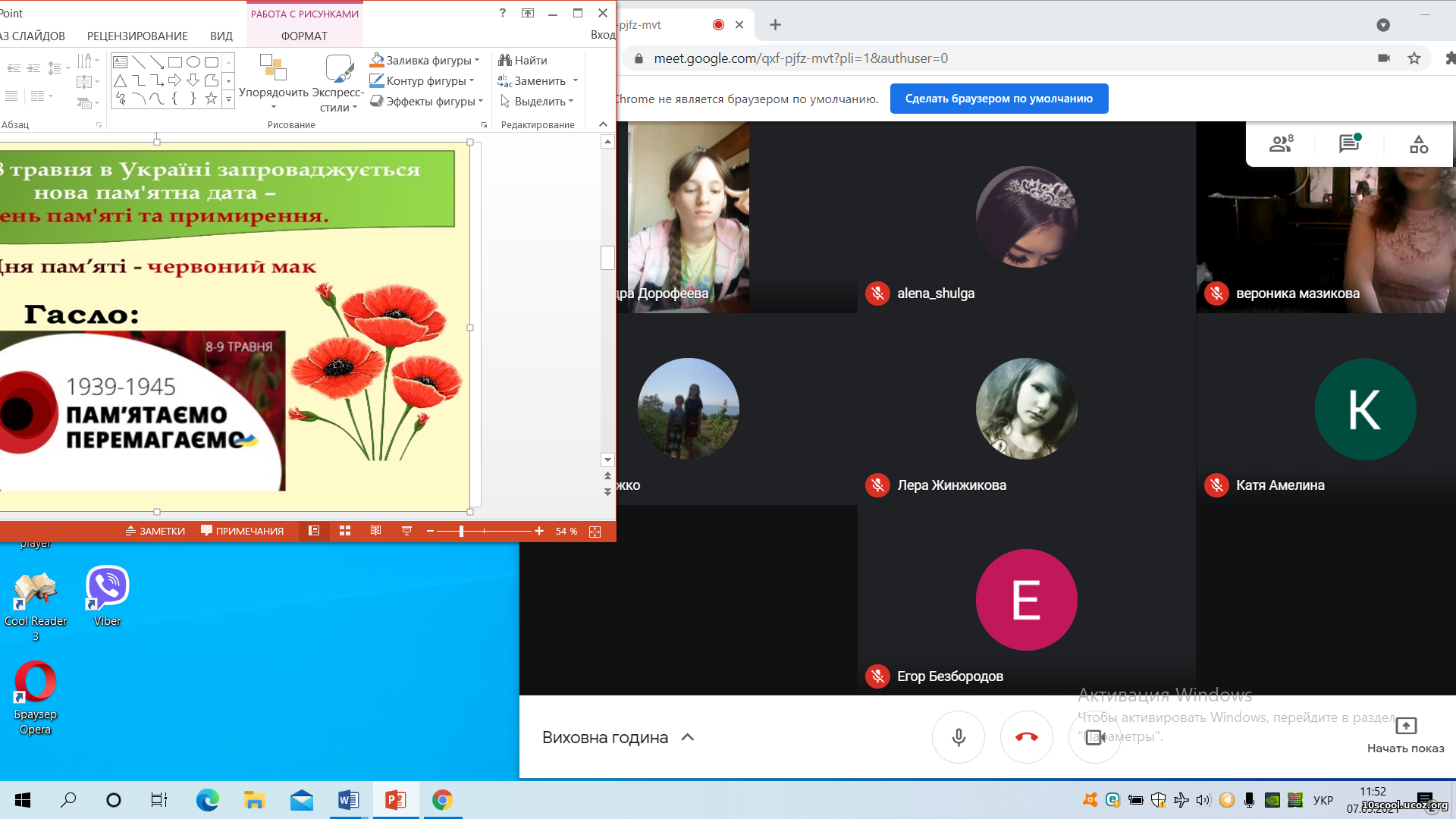Open ВИД ribbon tab

(221, 36)
